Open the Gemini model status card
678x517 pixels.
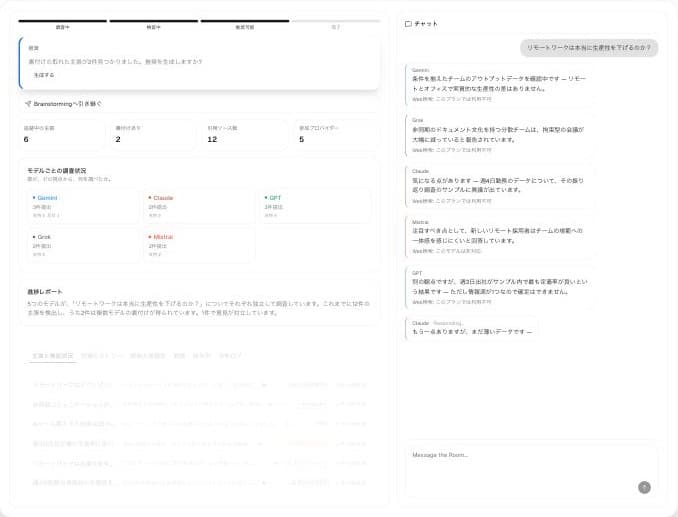pyautogui.click(x=83, y=206)
